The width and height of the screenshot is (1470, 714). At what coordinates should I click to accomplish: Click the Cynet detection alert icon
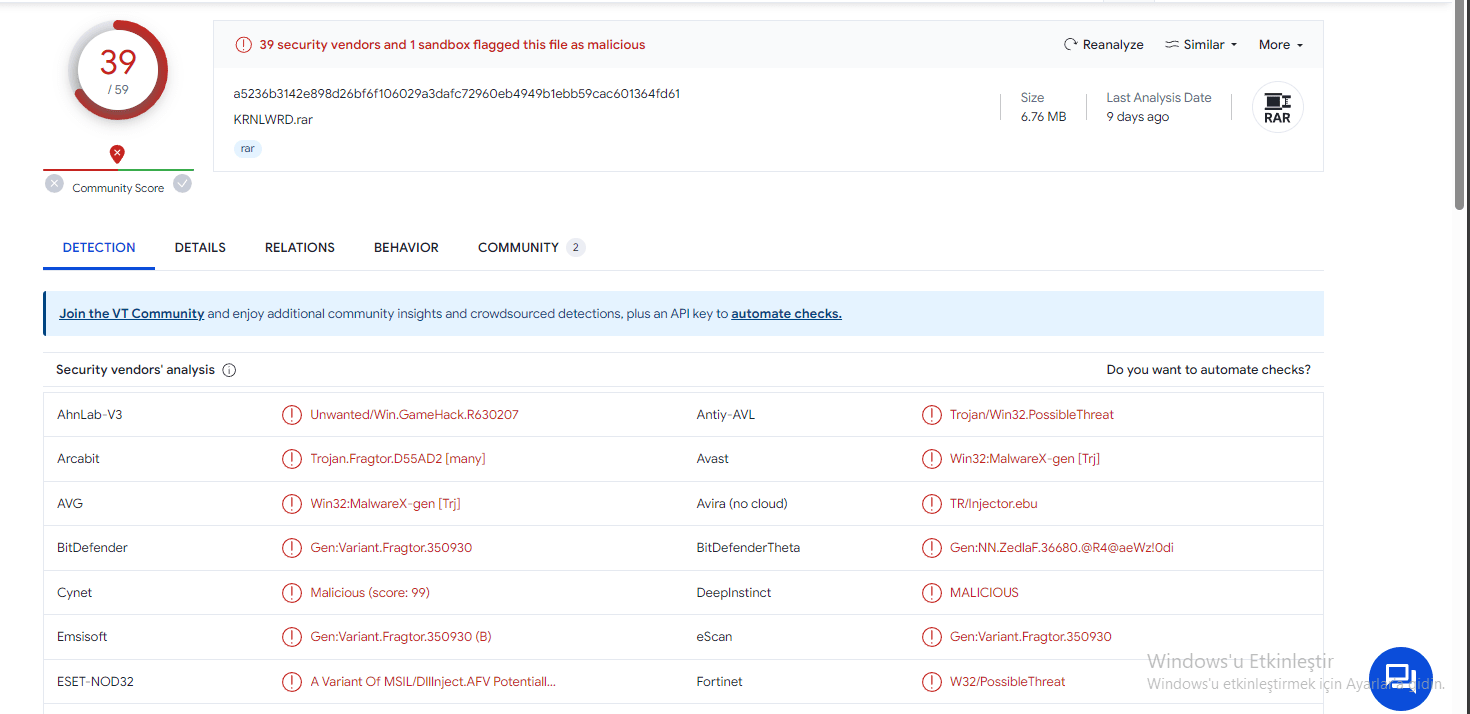pos(291,593)
